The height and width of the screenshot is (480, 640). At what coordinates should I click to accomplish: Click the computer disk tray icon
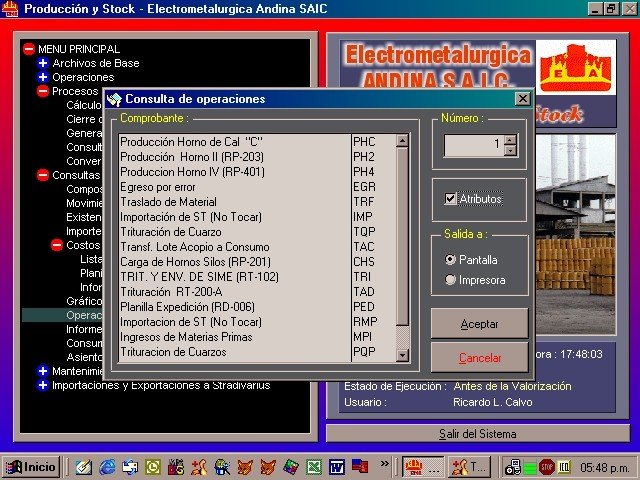(512, 467)
